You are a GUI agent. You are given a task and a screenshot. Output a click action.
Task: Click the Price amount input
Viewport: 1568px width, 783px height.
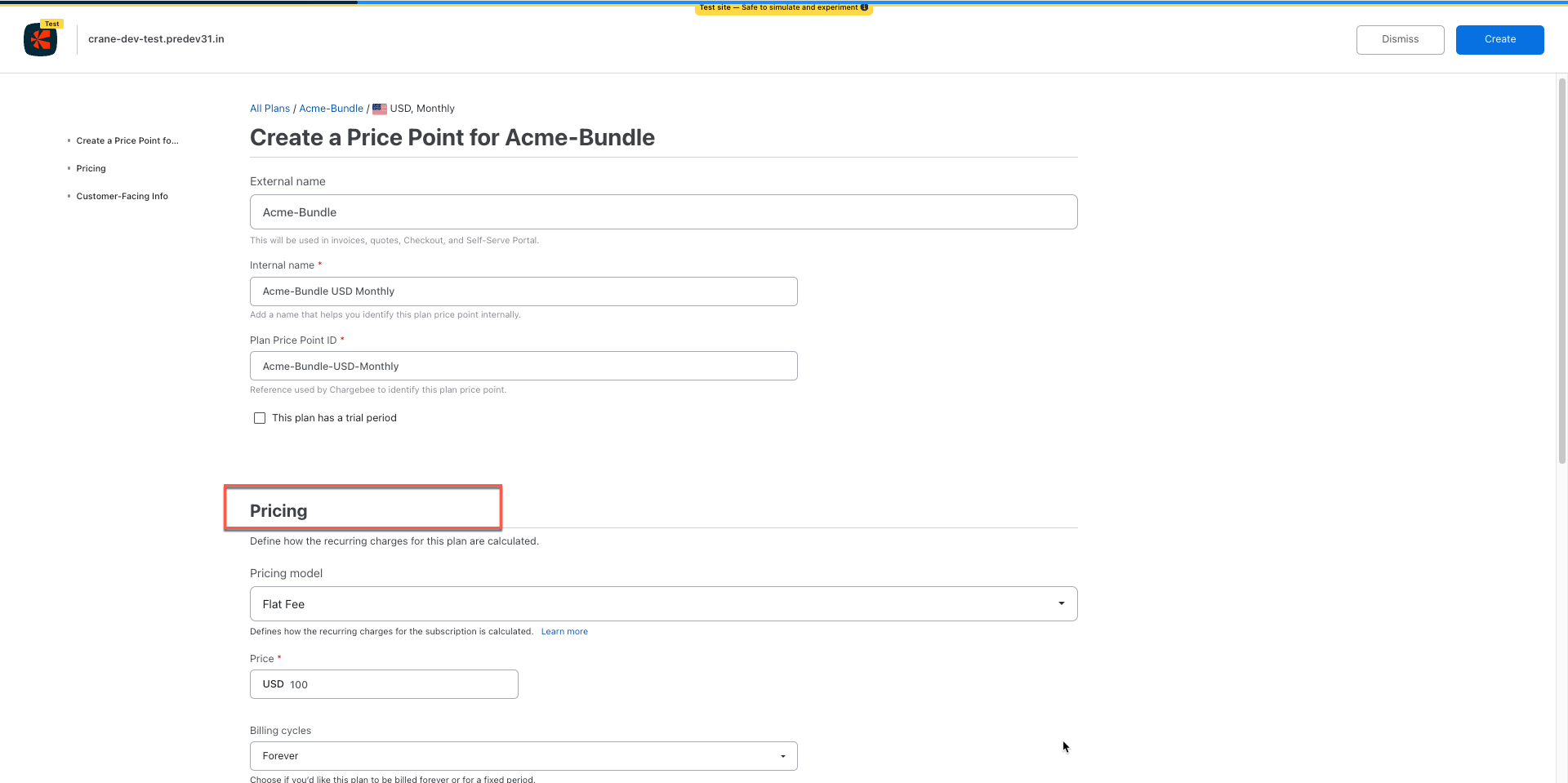(400, 684)
